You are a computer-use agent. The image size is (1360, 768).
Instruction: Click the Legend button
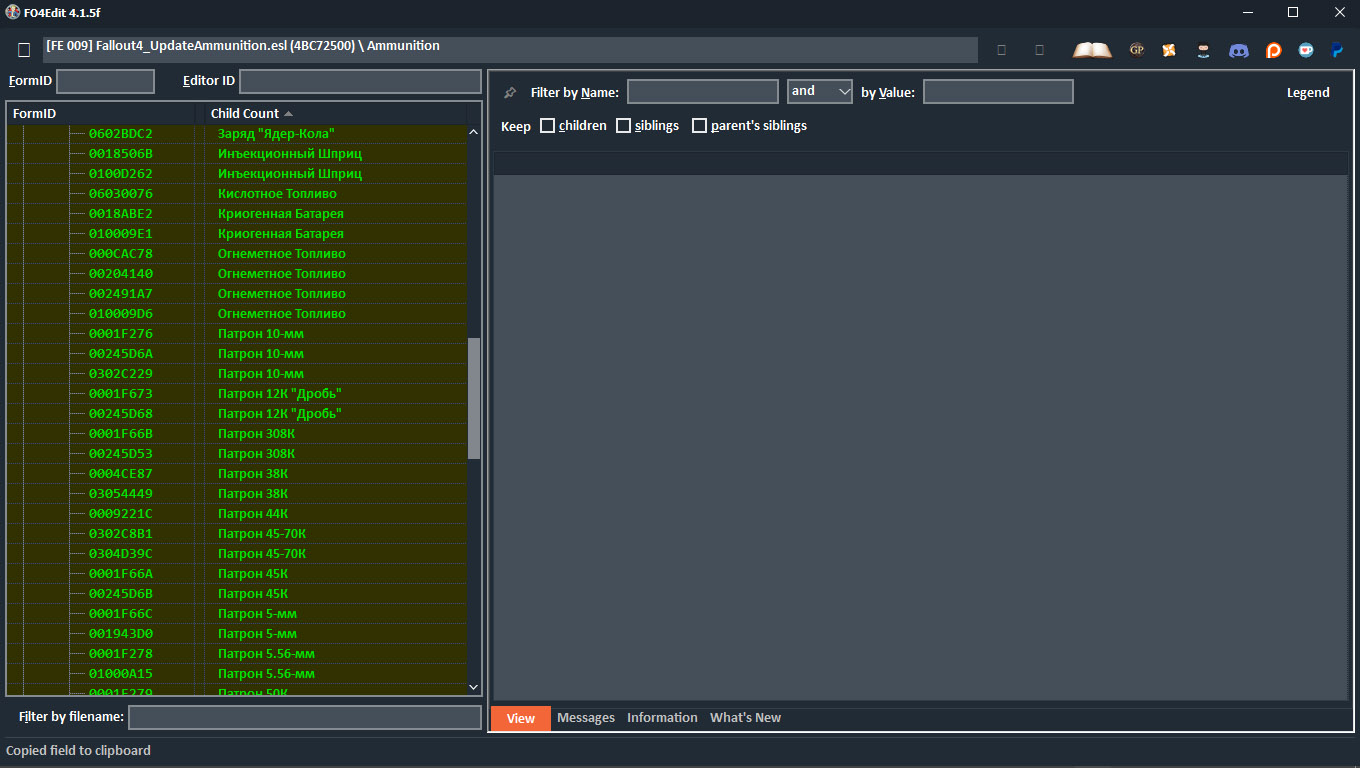click(1307, 93)
